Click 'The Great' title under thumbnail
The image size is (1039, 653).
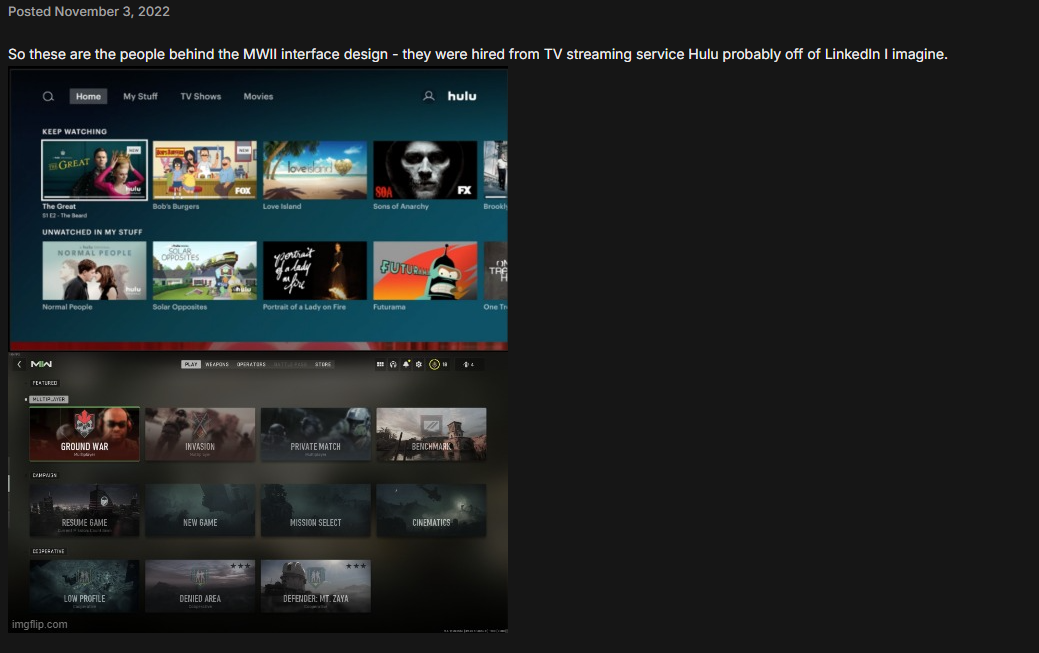pyautogui.click(x=59, y=206)
